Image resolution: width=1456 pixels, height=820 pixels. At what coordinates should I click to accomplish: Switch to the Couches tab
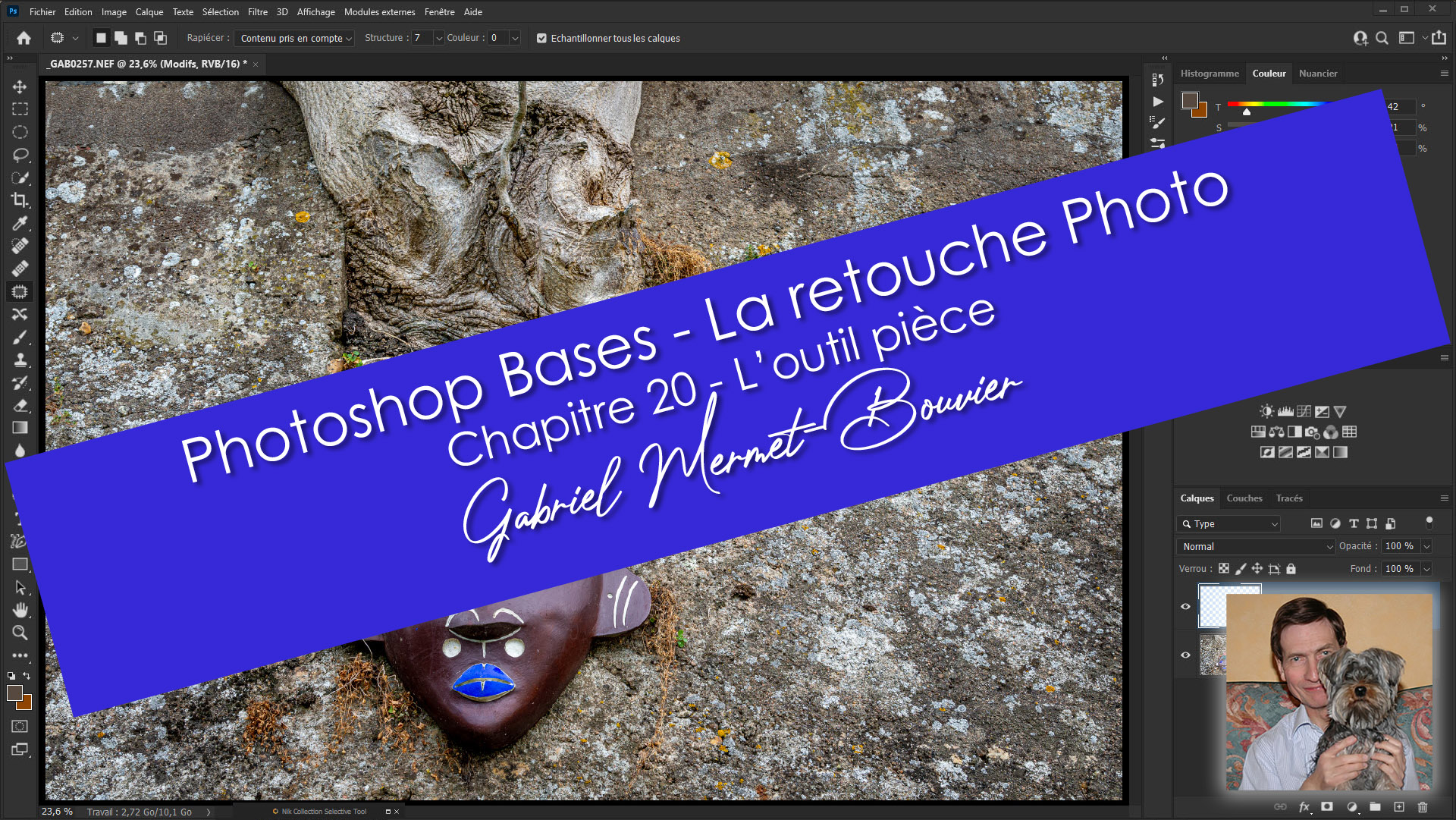pos(1244,498)
